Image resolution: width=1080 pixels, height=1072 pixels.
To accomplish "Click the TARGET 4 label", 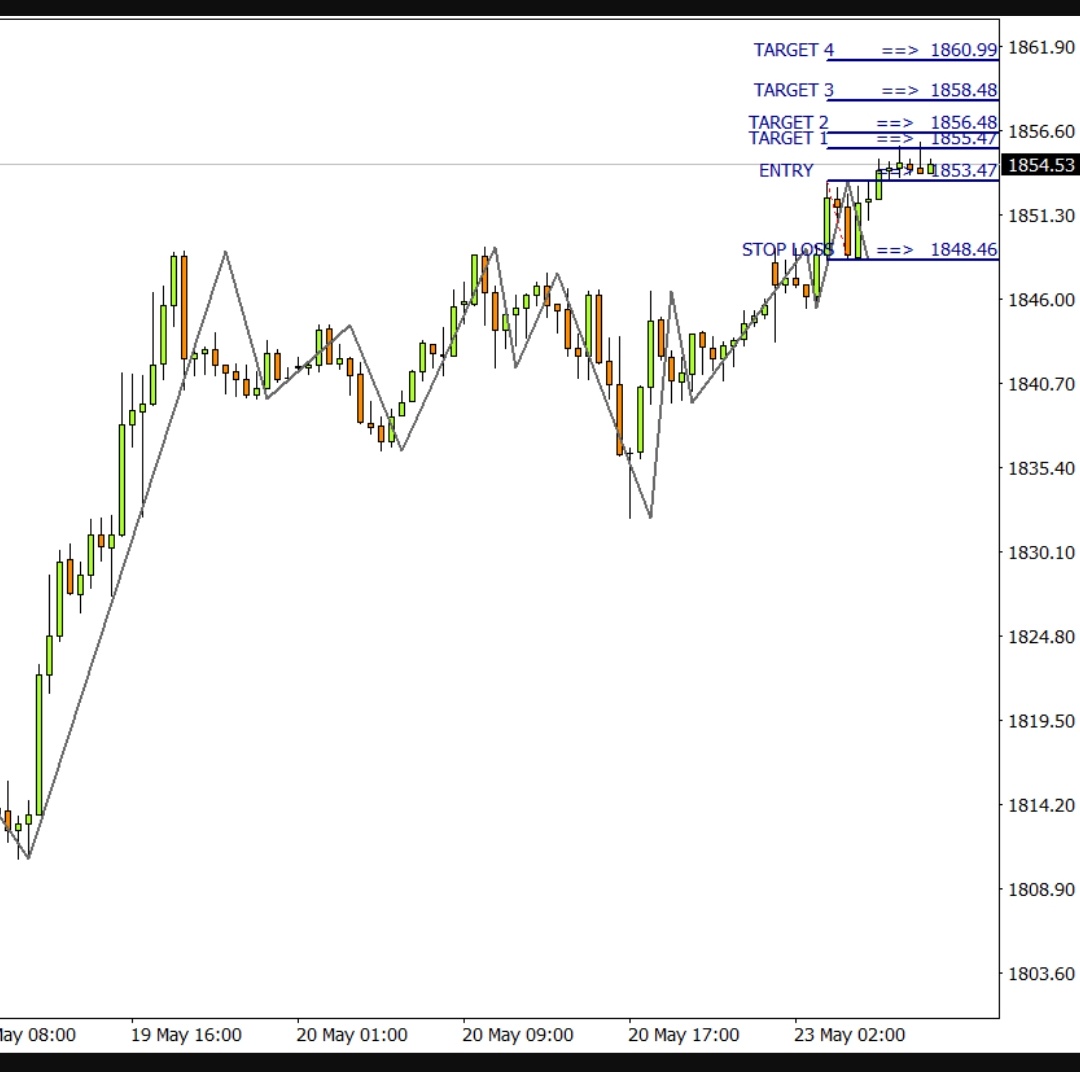I will 793,50.
